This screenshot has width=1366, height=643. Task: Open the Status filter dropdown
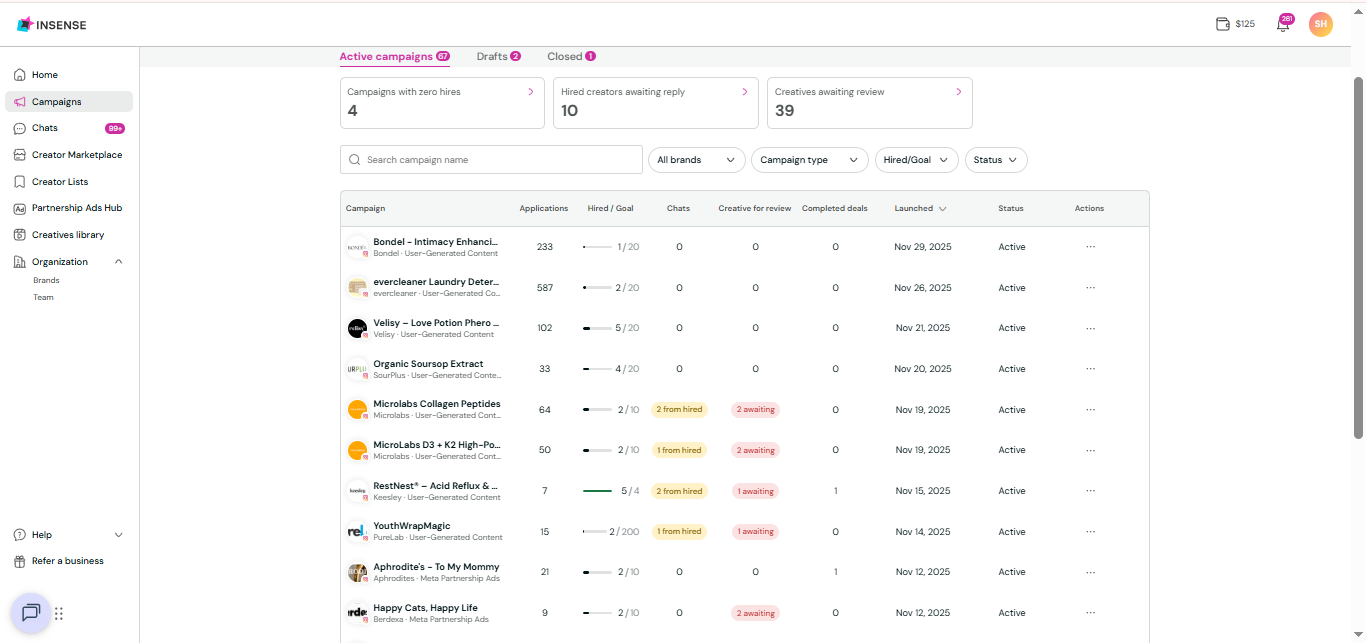click(x=996, y=160)
